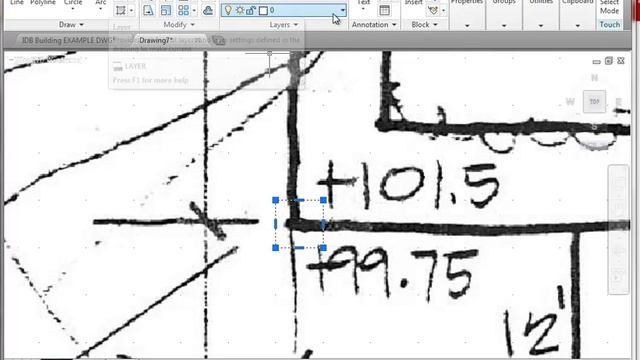Click the Select Mode button
This screenshot has height=360, width=640.
click(x=609, y=7)
